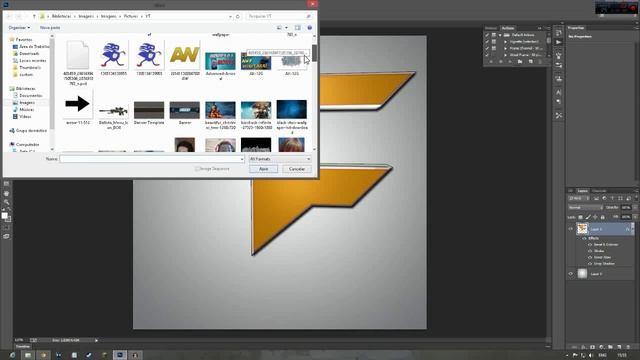The height and width of the screenshot is (360, 640).
Task: Change the screen mode
Action: pyautogui.click(x=6, y=236)
